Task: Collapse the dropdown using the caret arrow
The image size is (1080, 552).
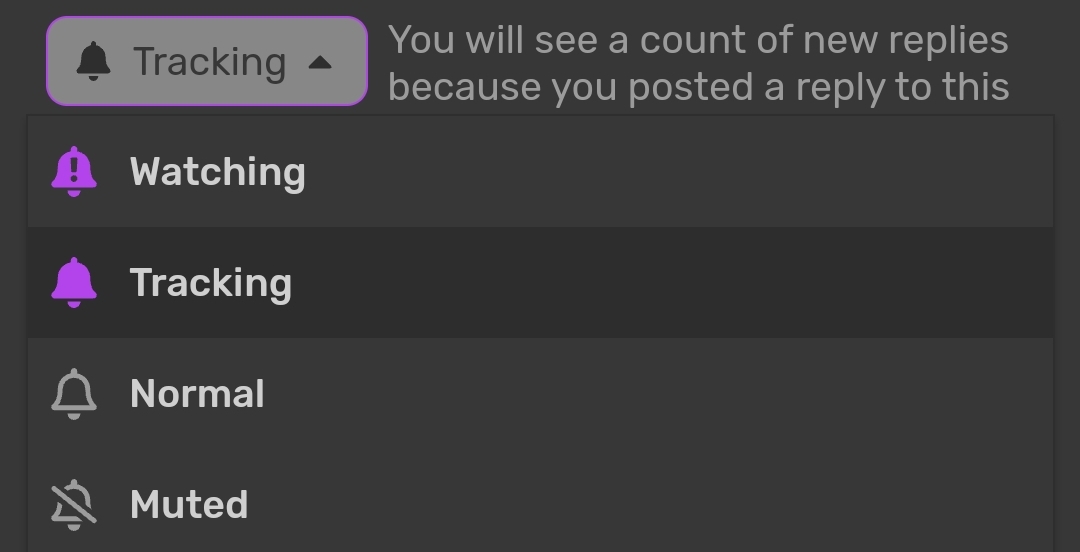Action: (x=320, y=63)
